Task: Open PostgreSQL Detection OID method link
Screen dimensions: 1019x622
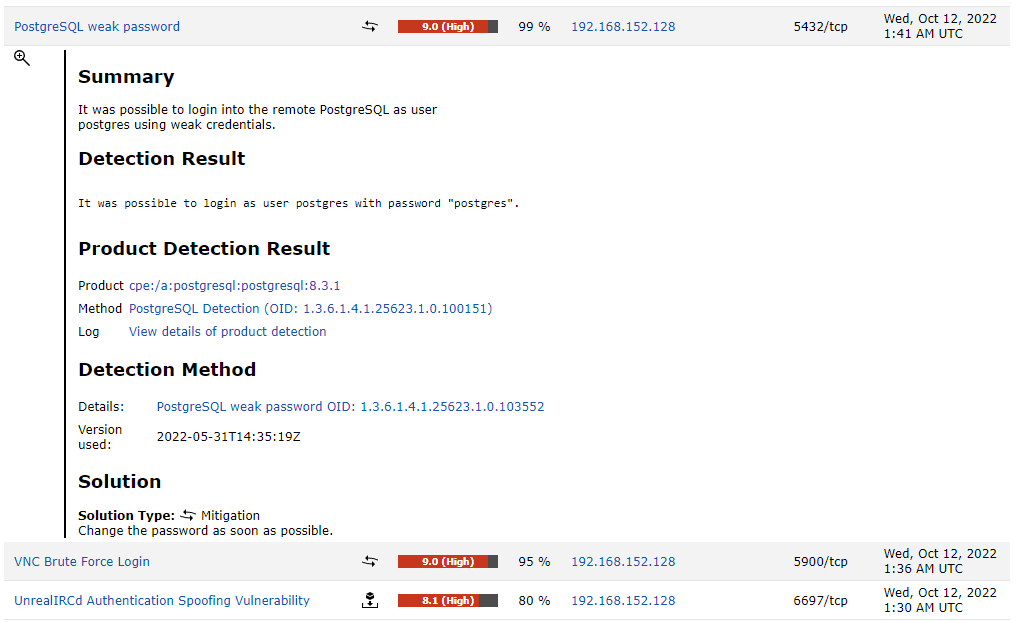Action: (x=311, y=309)
